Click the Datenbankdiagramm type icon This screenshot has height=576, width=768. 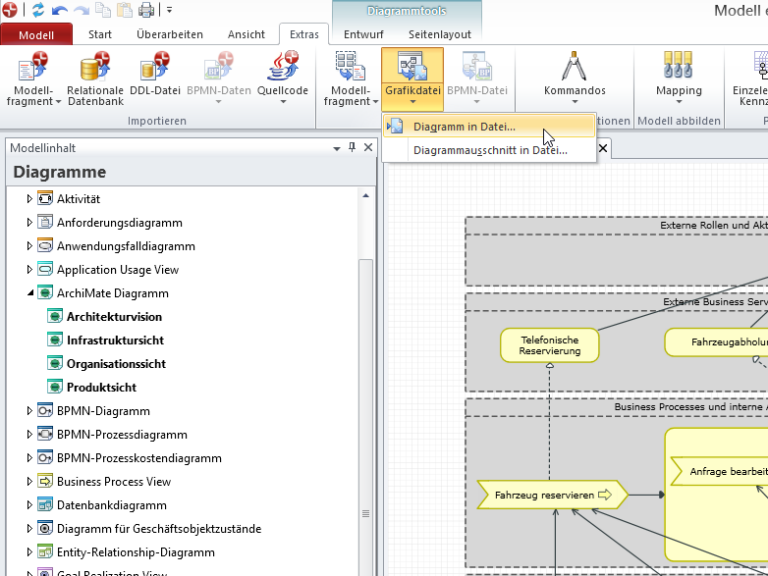click(x=45, y=504)
